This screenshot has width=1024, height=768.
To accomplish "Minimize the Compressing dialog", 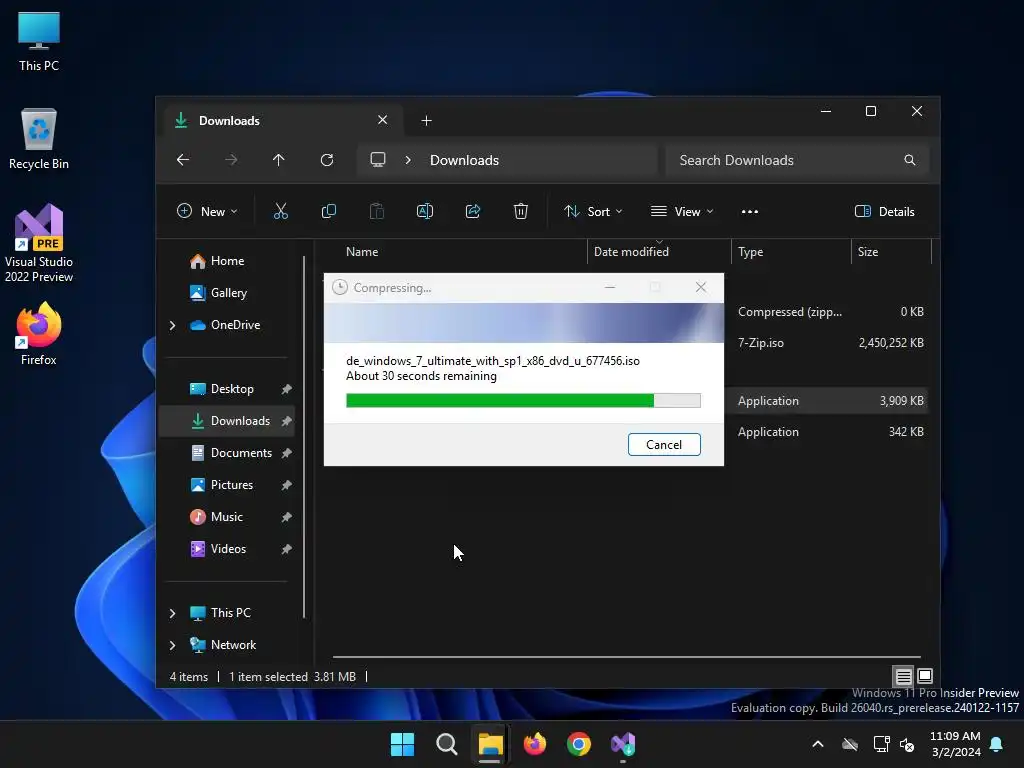I will point(610,287).
